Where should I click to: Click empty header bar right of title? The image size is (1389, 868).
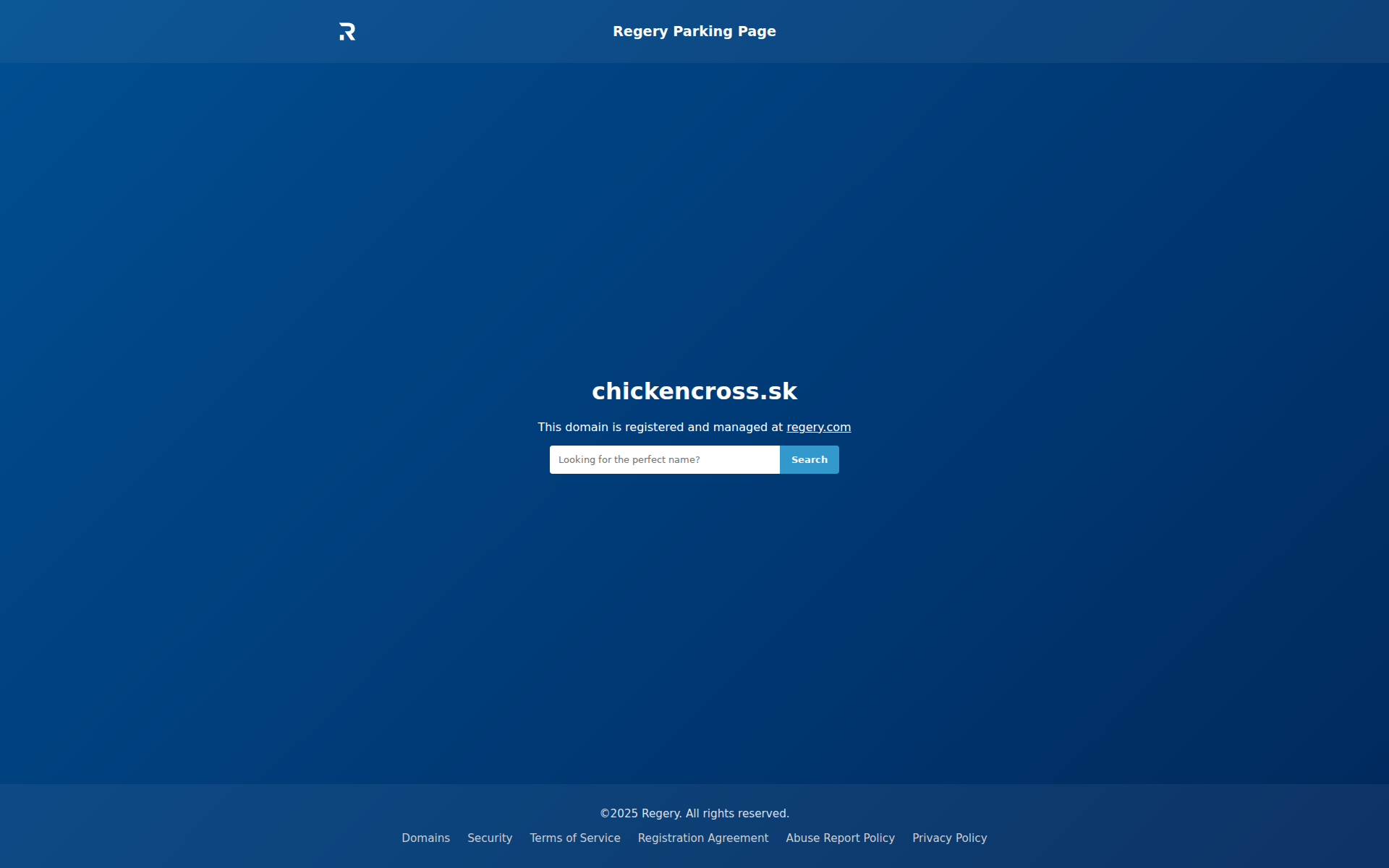(x=1085, y=31)
